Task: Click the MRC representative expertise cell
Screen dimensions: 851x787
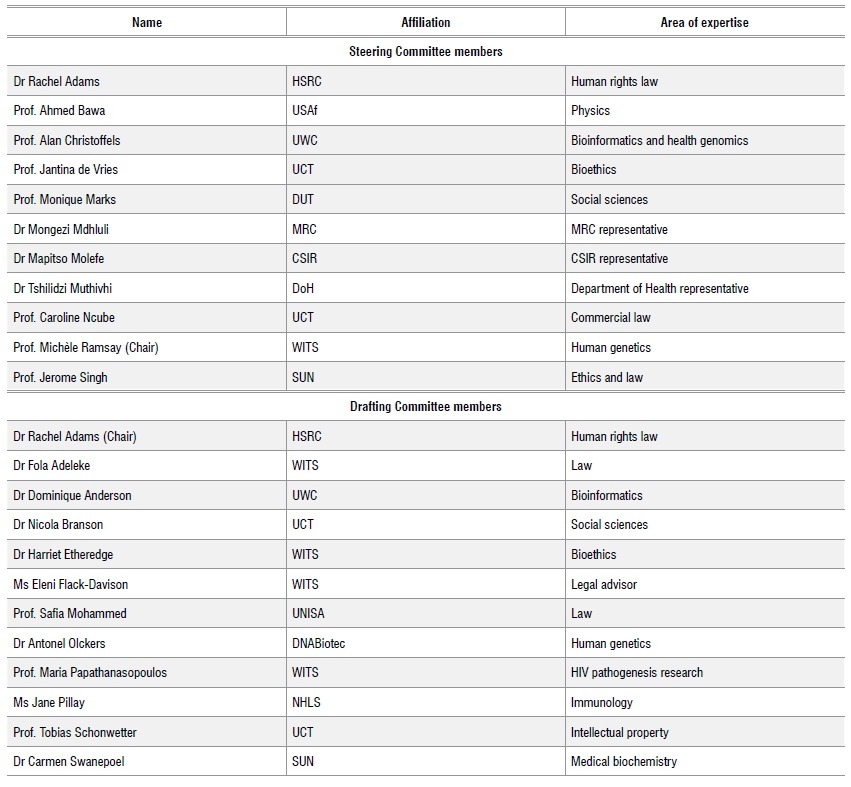Action: (619, 230)
